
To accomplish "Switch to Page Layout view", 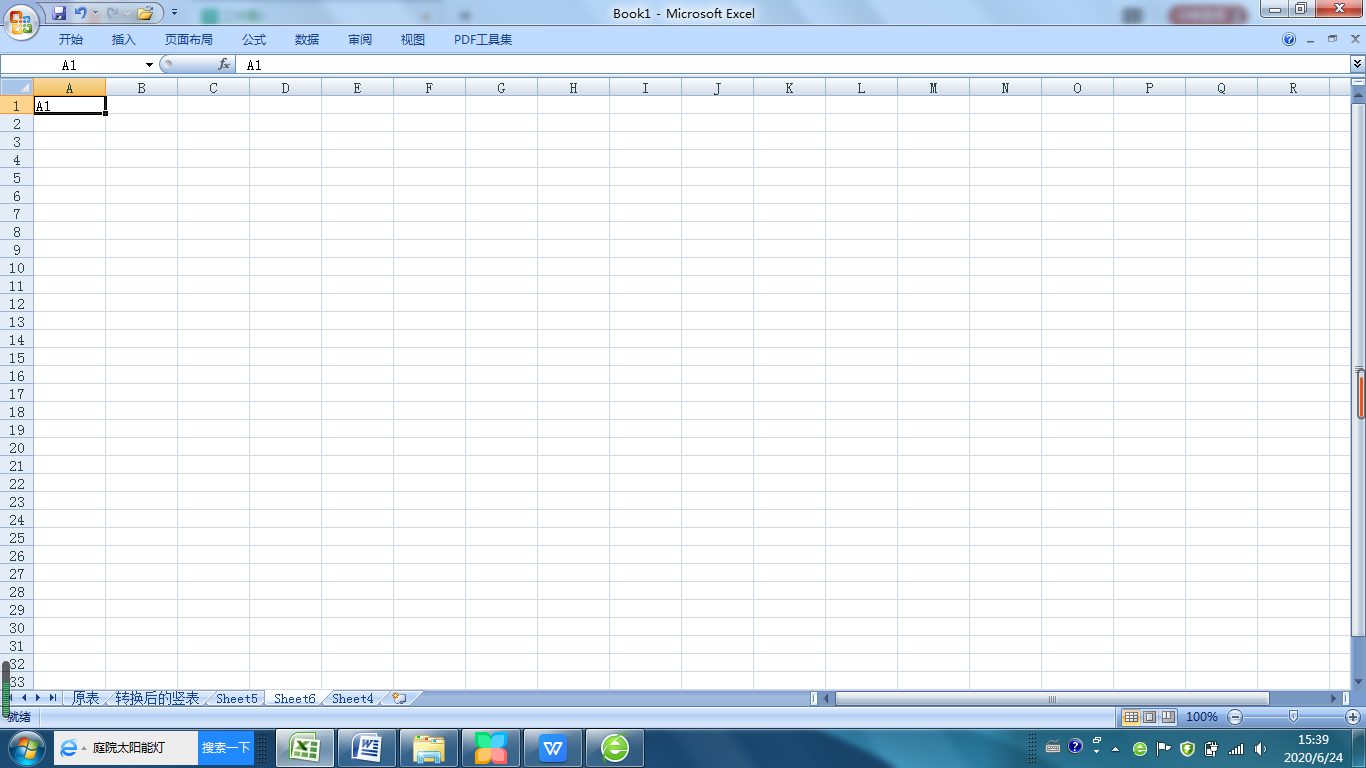I will (x=1149, y=717).
